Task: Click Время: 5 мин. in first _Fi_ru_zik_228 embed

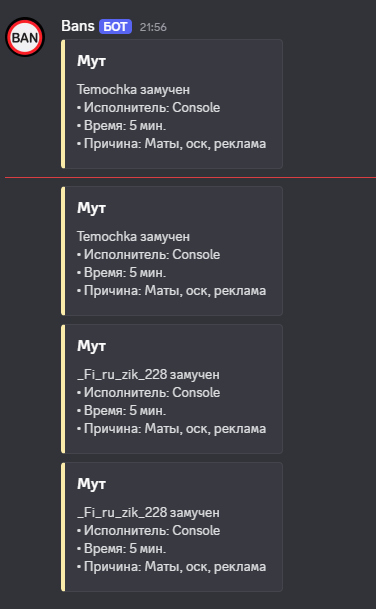Action: 121,411
